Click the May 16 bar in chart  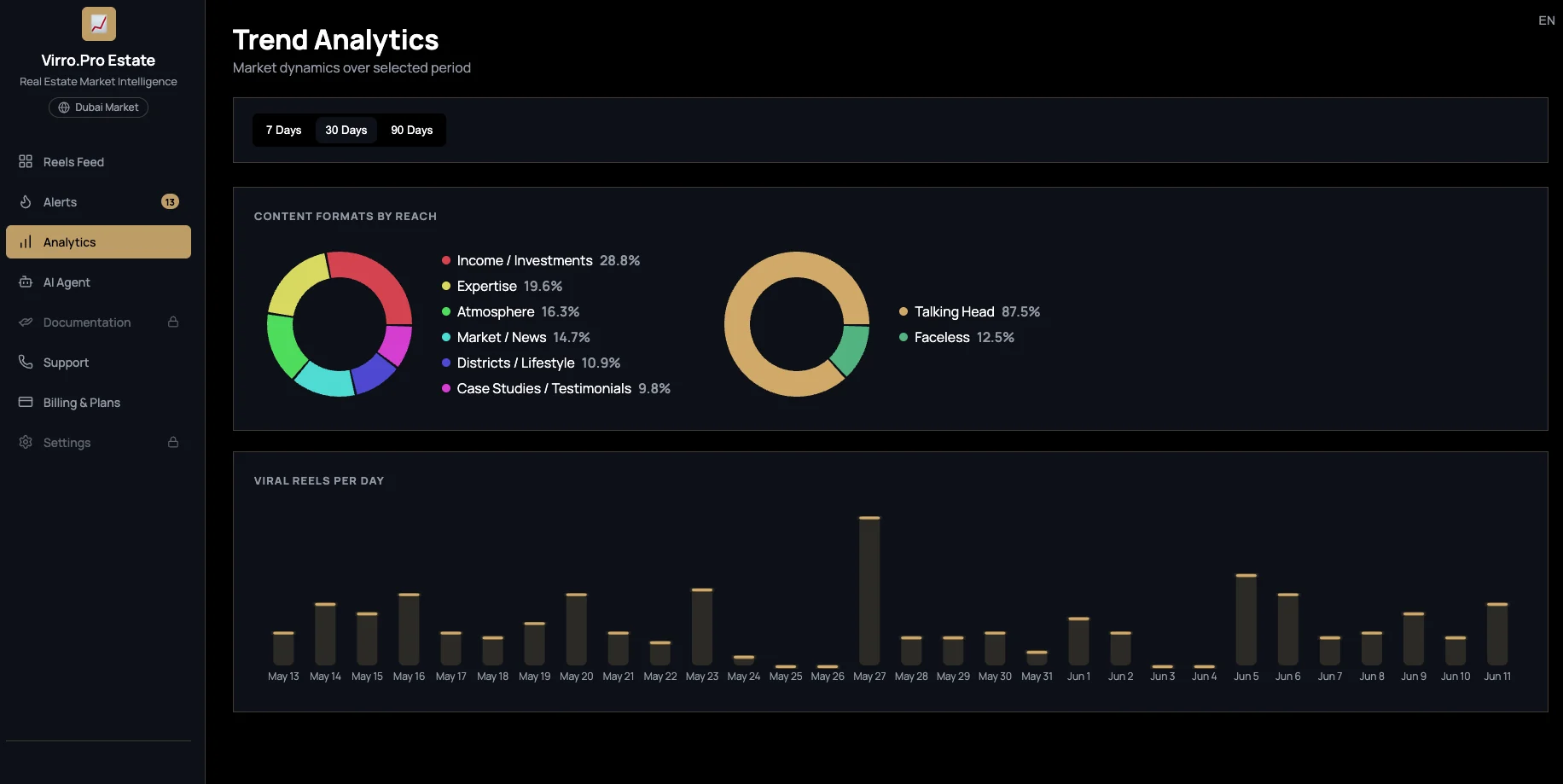click(410, 630)
